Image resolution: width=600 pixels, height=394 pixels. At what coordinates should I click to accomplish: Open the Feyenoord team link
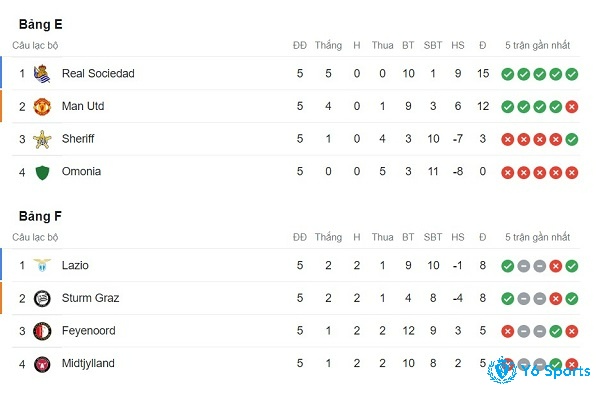(x=88, y=331)
